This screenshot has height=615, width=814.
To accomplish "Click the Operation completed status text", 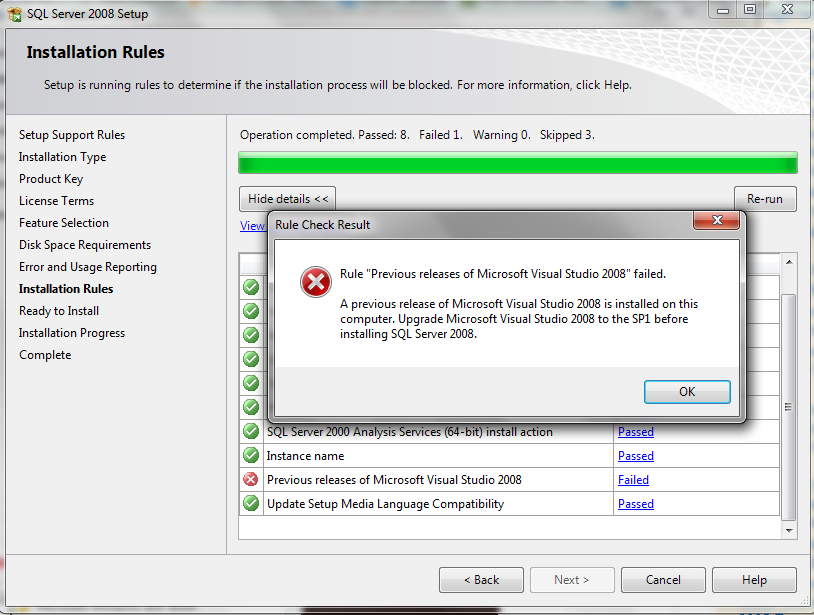I will 417,135.
